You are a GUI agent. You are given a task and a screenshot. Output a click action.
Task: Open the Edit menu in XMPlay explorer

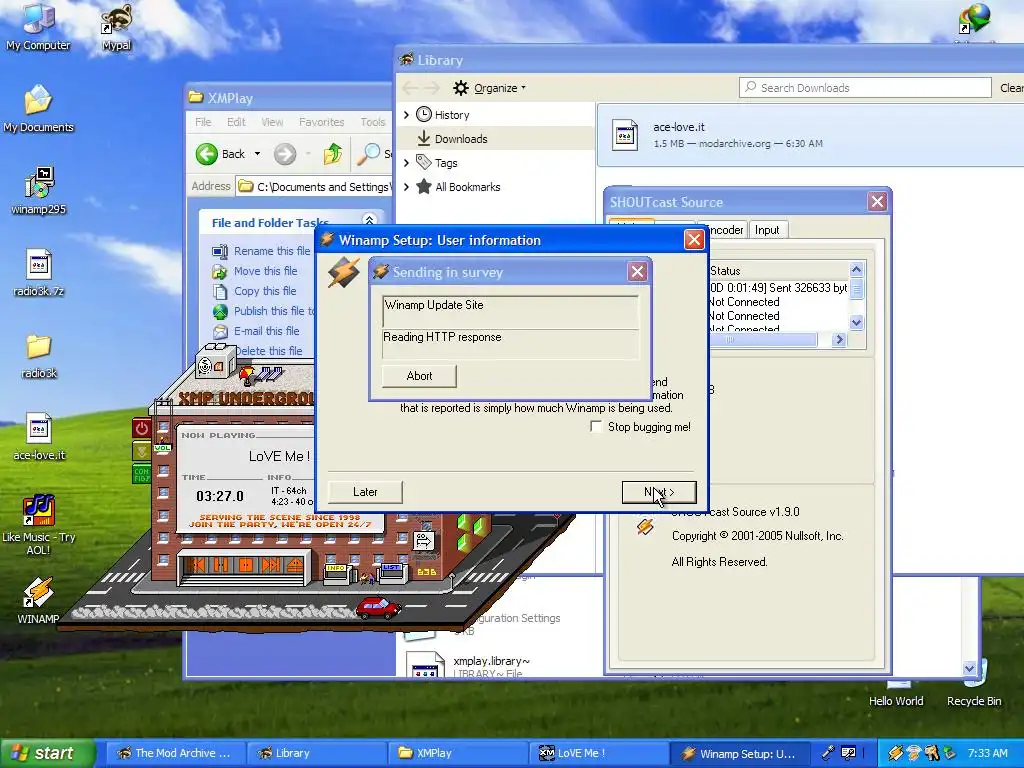[236, 122]
